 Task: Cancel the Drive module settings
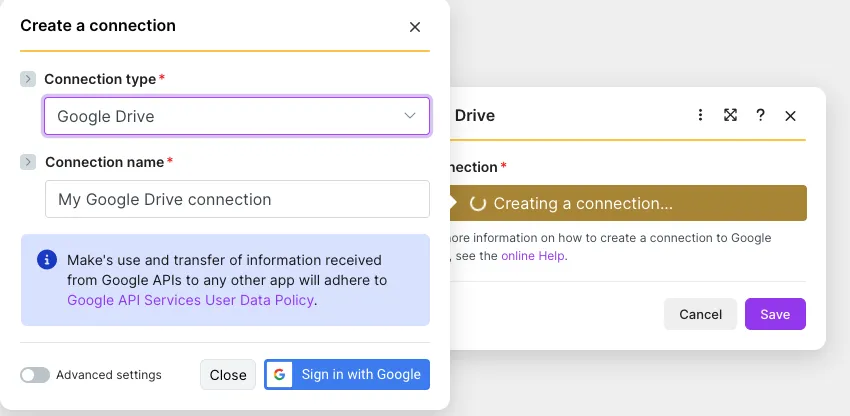[x=700, y=314]
